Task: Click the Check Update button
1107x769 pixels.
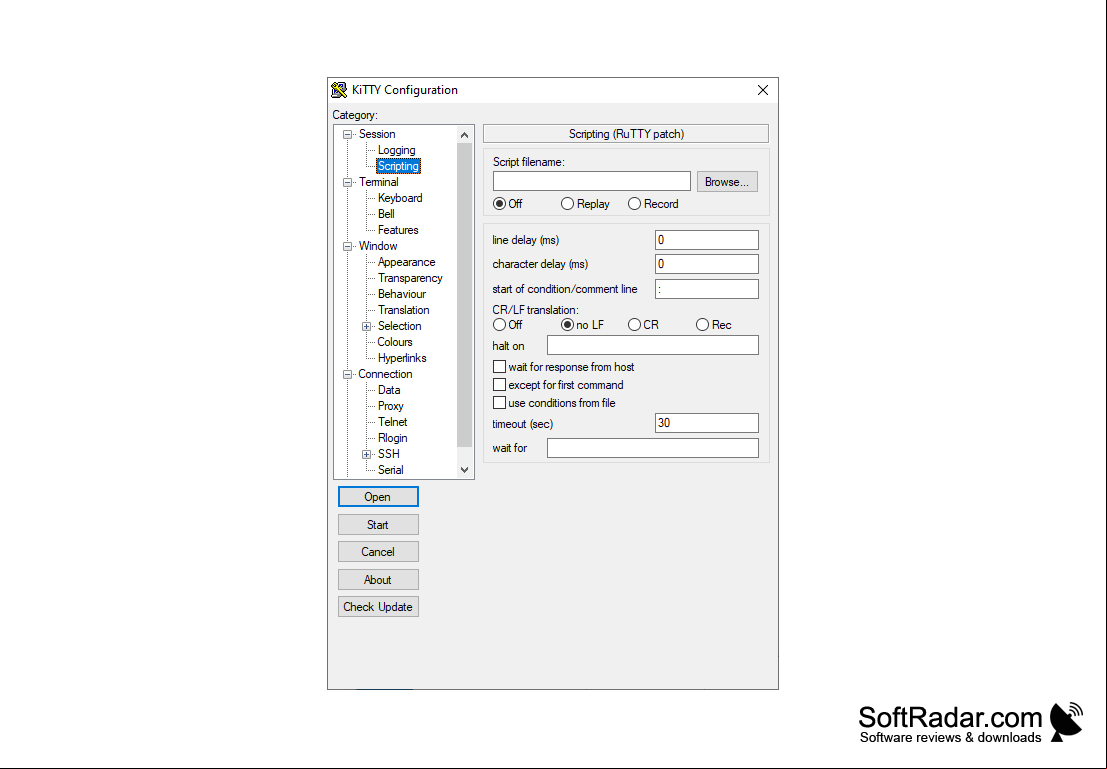Action: (378, 607)
